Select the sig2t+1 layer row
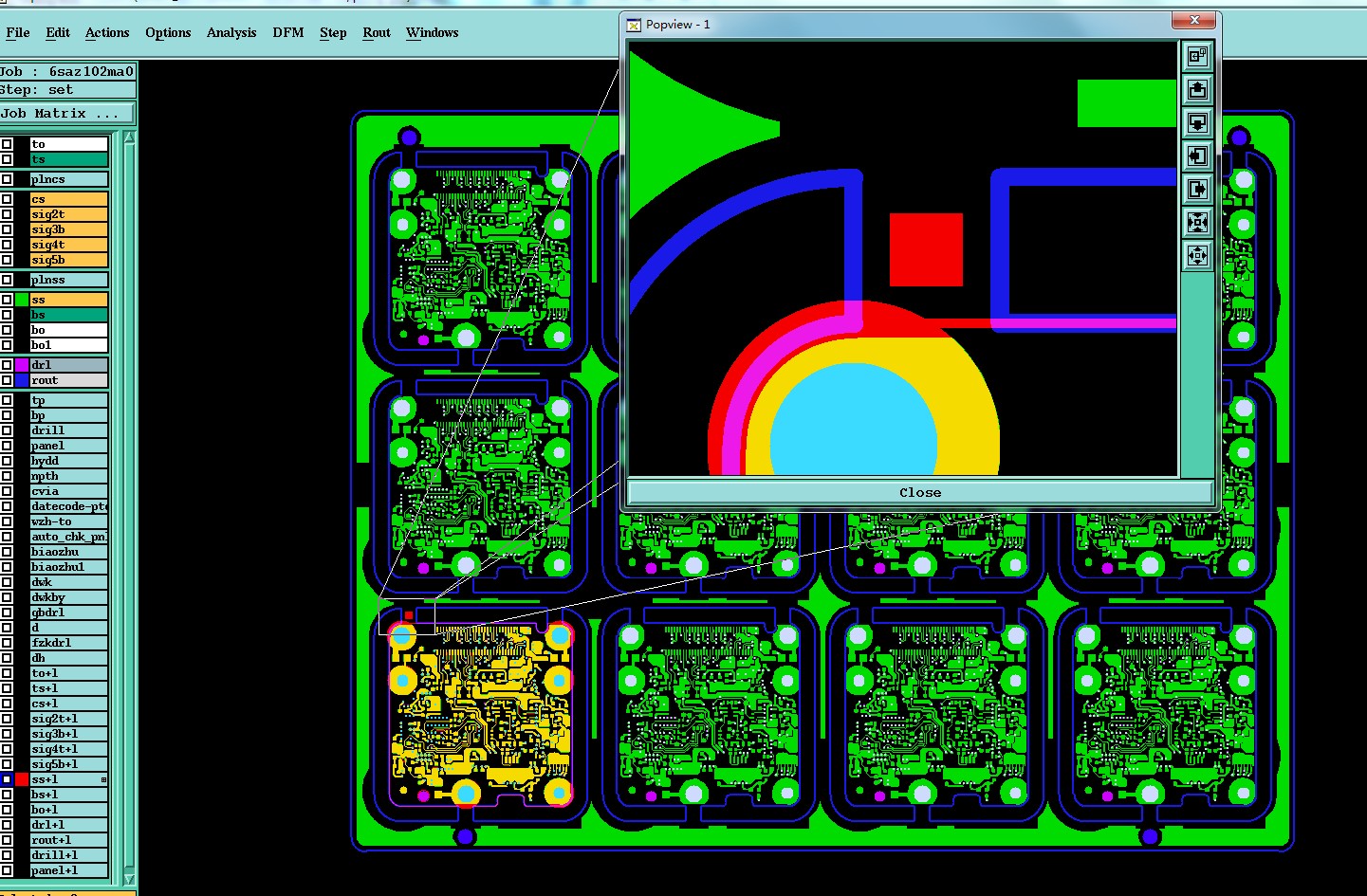Viewport: 1367px width, 896px height. [x=68, y=719]
